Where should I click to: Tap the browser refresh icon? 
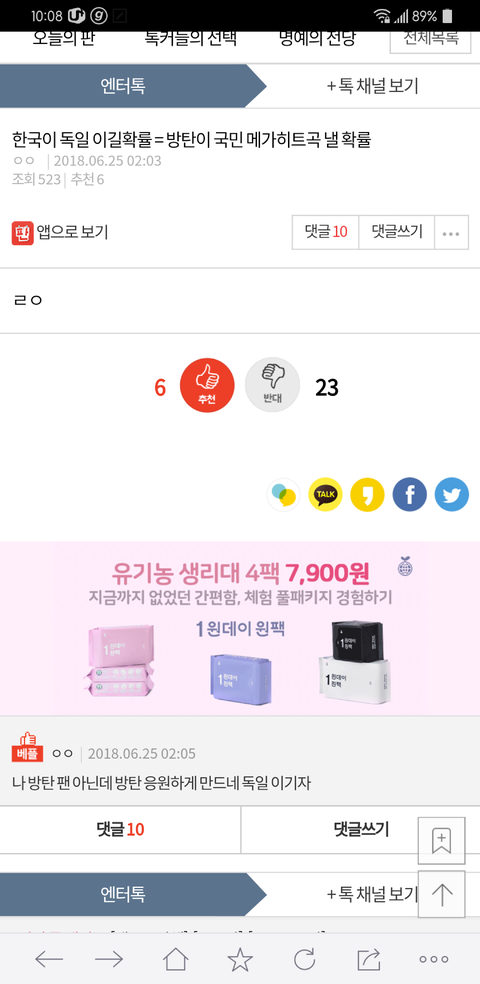tap(304, 959)
